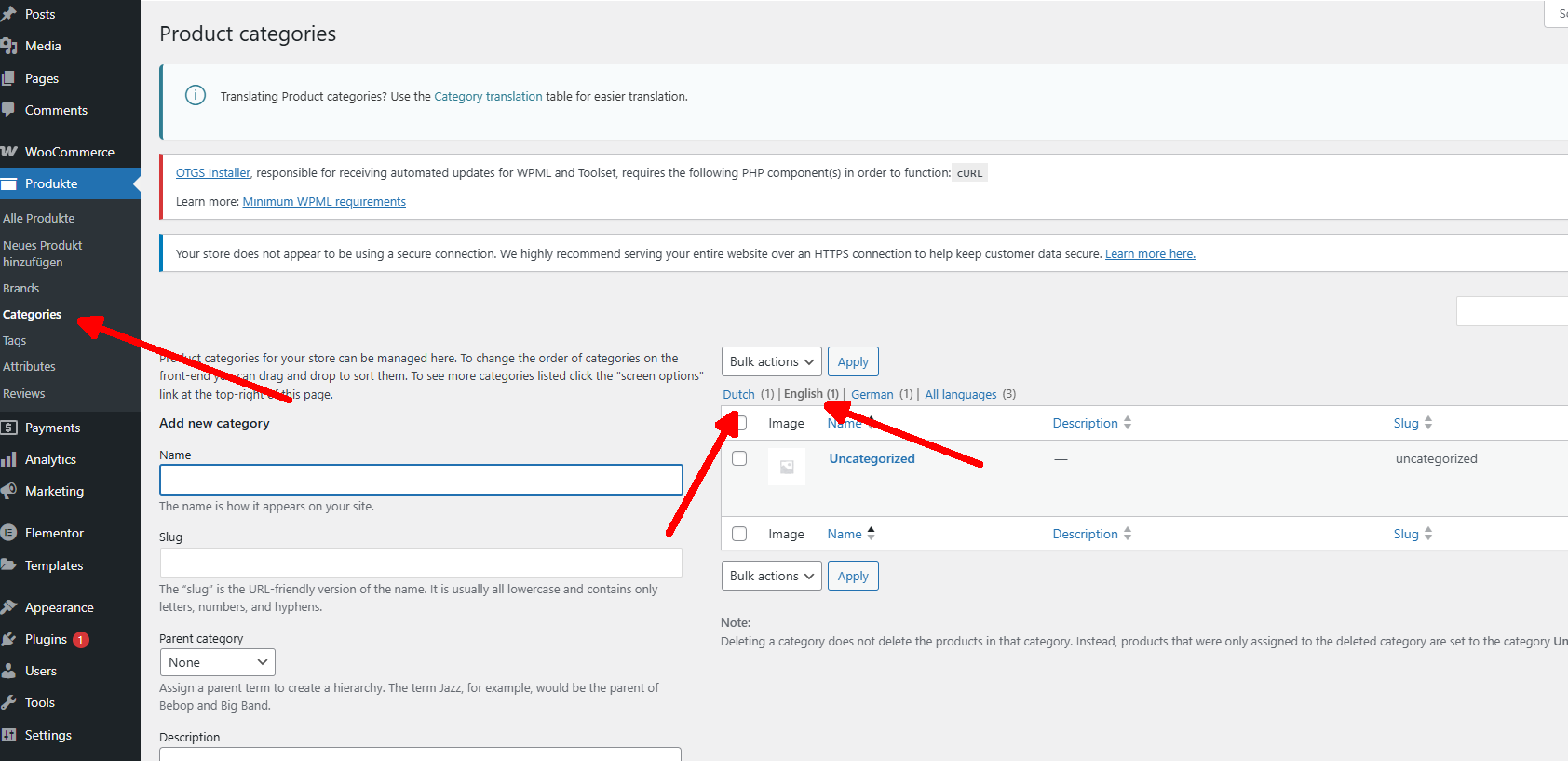Click Name sort arrows in table footer

872,534
